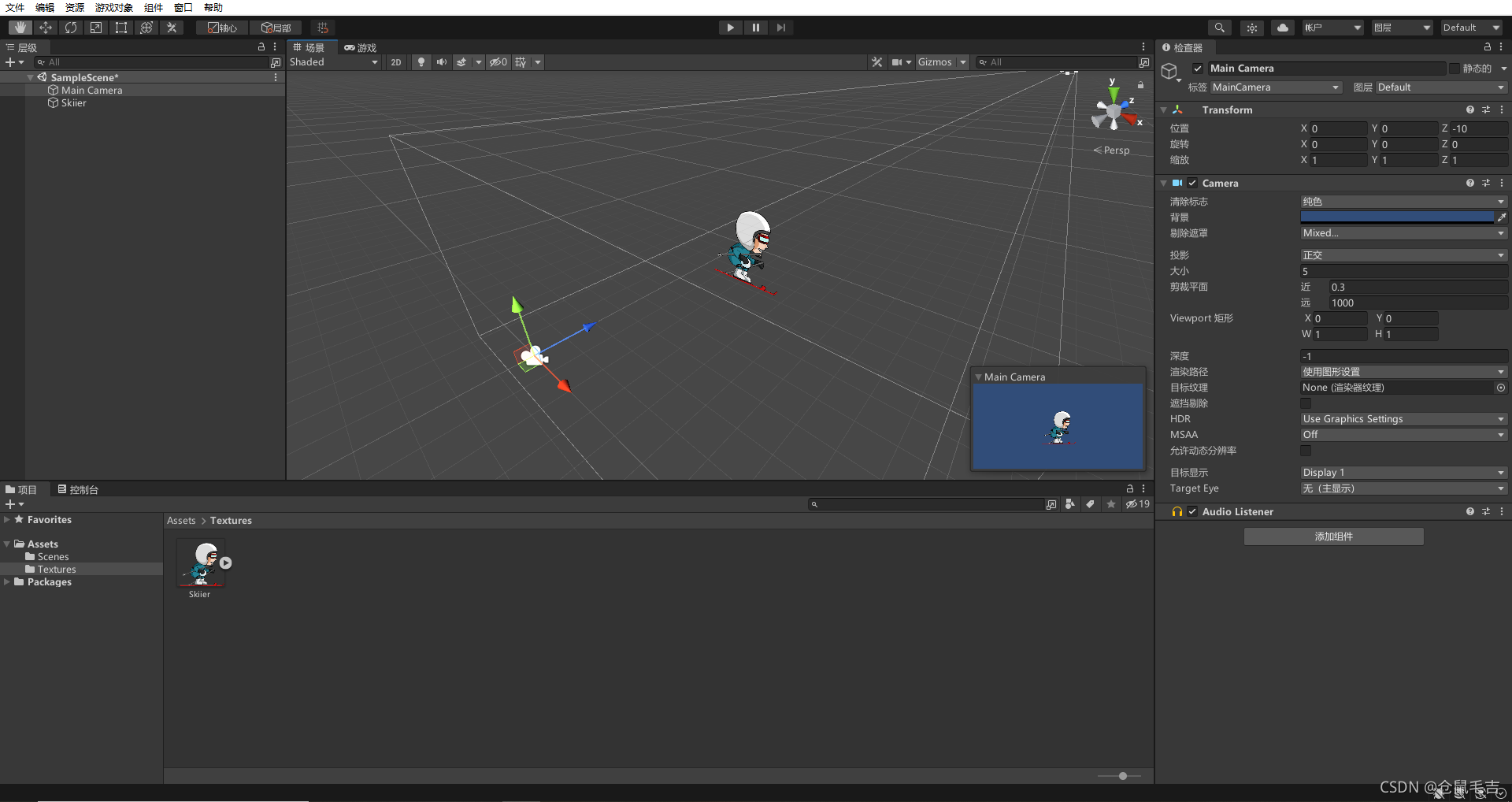The width and height of the screenshot is (1512, 802).
Task: Open scene component editor tools icon
Action: pos(876,62)
